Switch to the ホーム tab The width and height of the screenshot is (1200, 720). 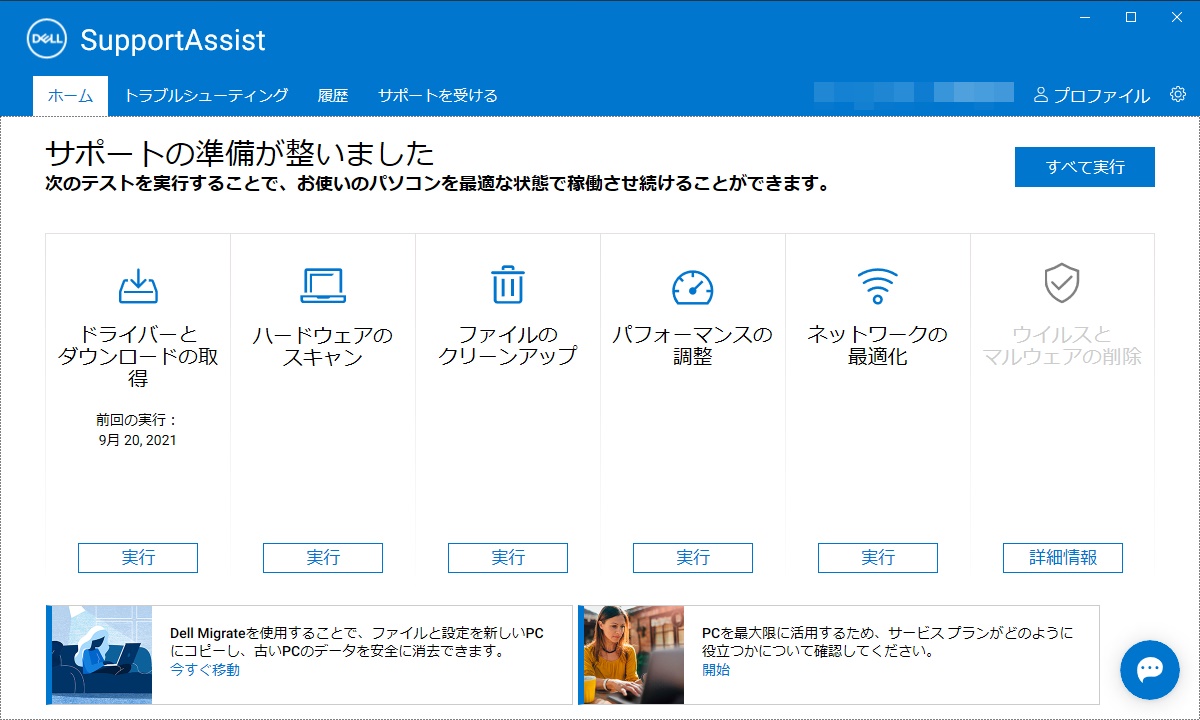click(70, 96)
